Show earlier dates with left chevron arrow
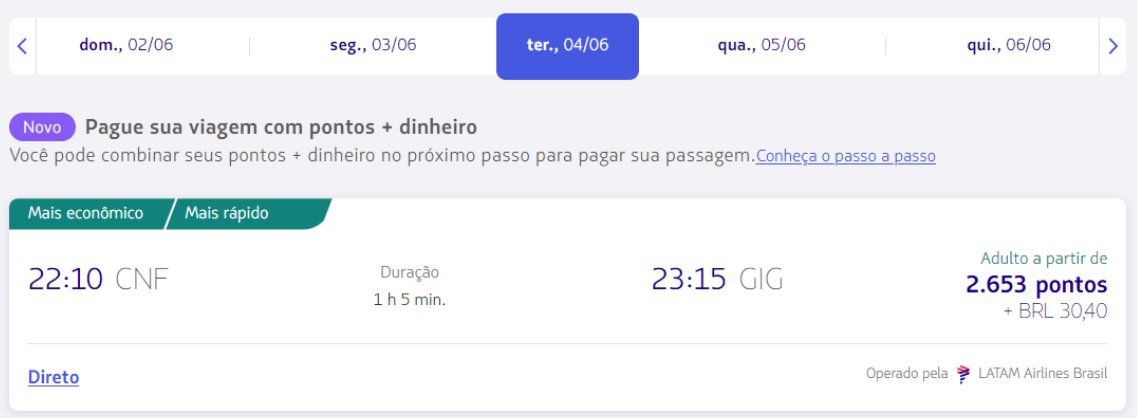Screen dimensions: 1138x418 point(22,46)
